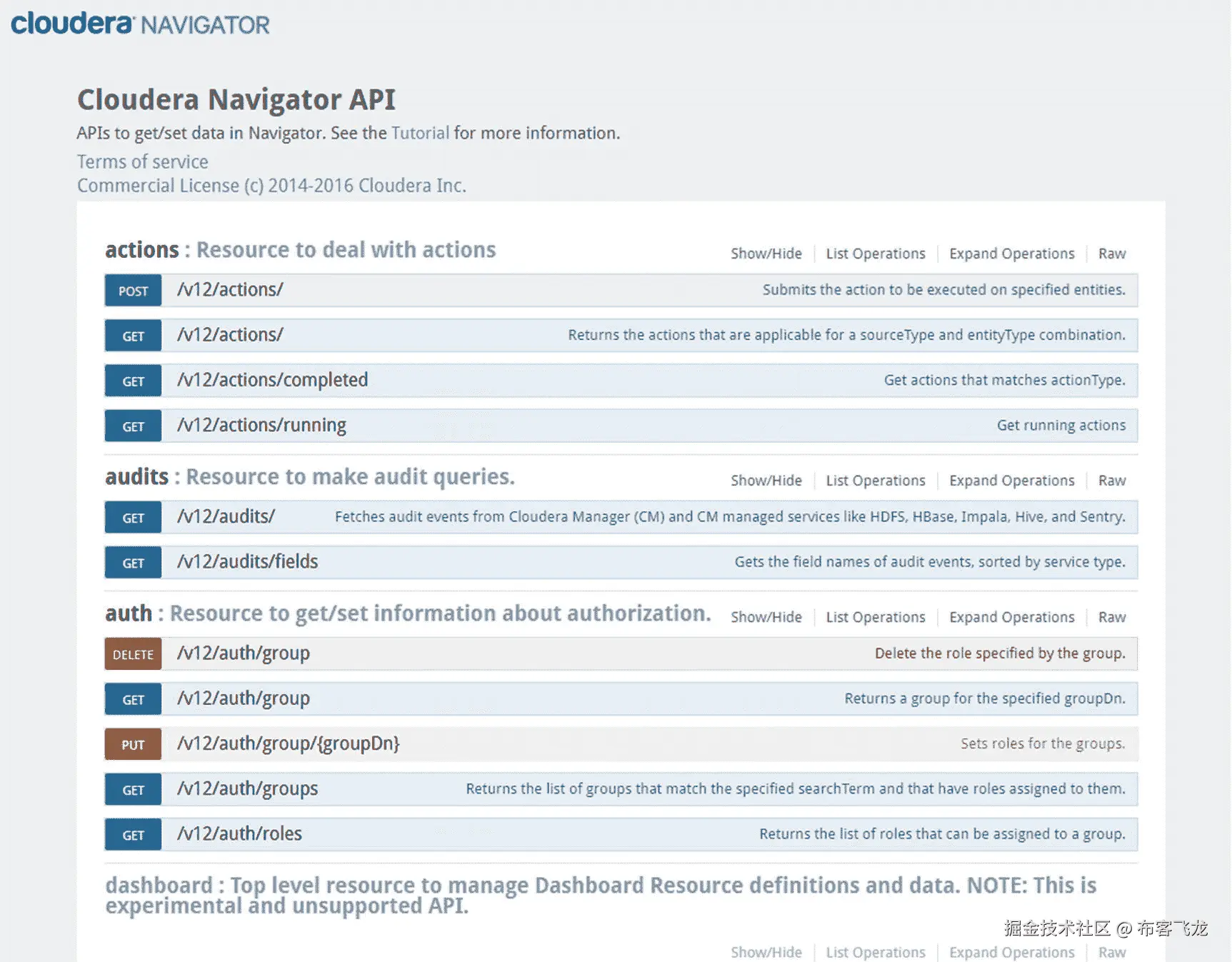This screenshot has width=1232, height=962.
Task: Click the GET badge on /v12/actions/completed
Action: (x=132, y=381)
